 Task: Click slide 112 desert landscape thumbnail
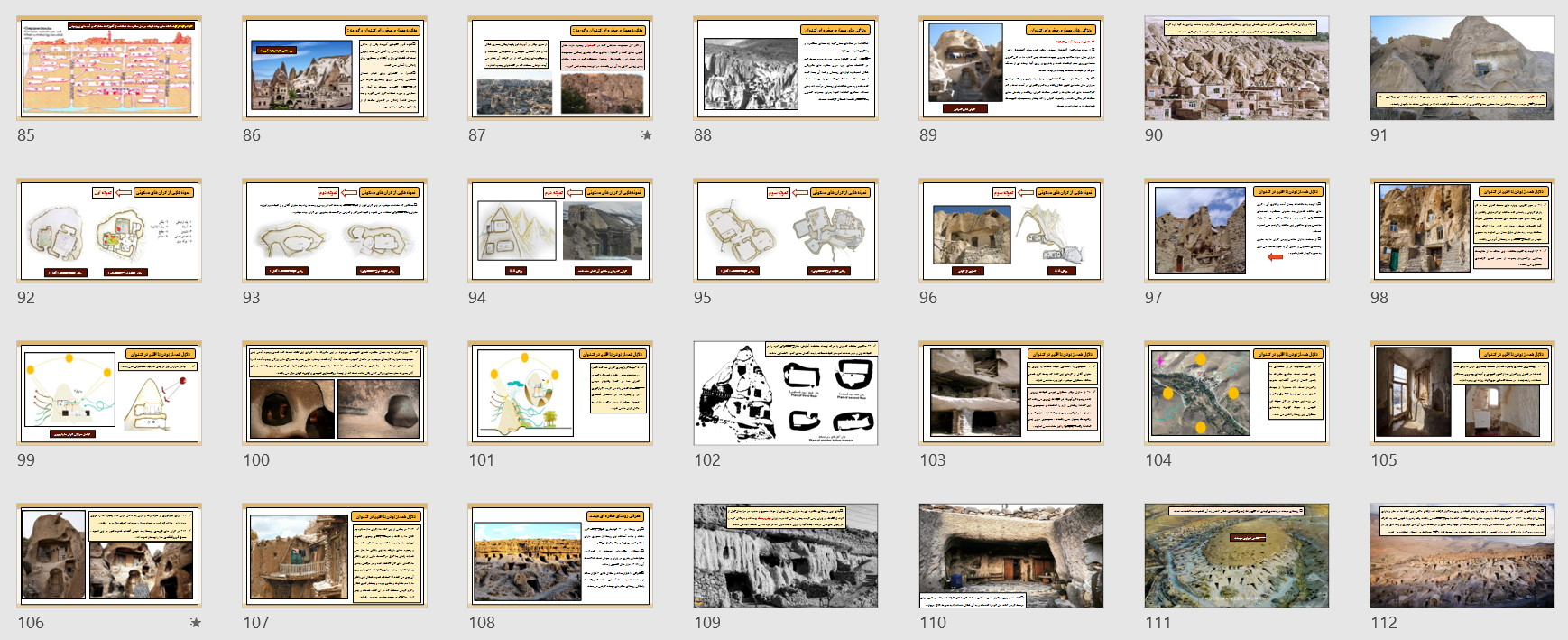coord(1462,556)
